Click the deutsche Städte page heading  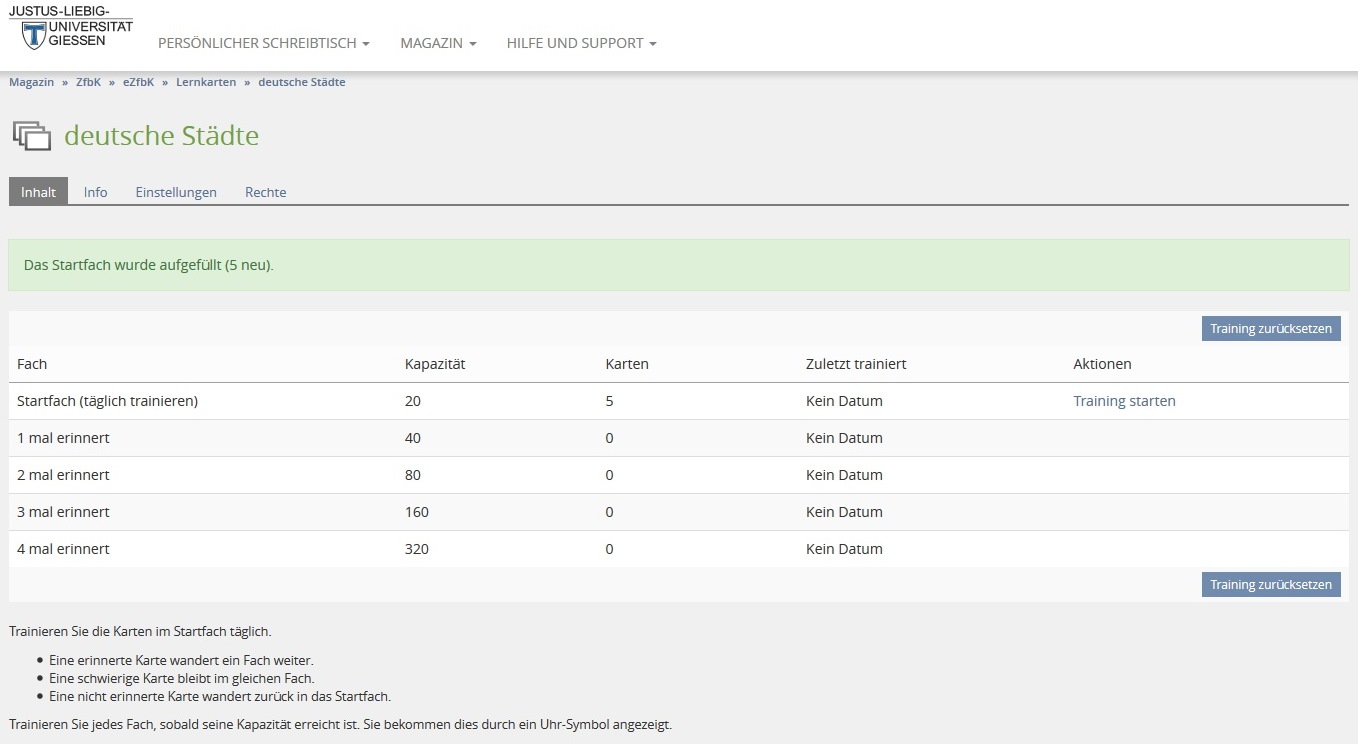coord(161,136)
